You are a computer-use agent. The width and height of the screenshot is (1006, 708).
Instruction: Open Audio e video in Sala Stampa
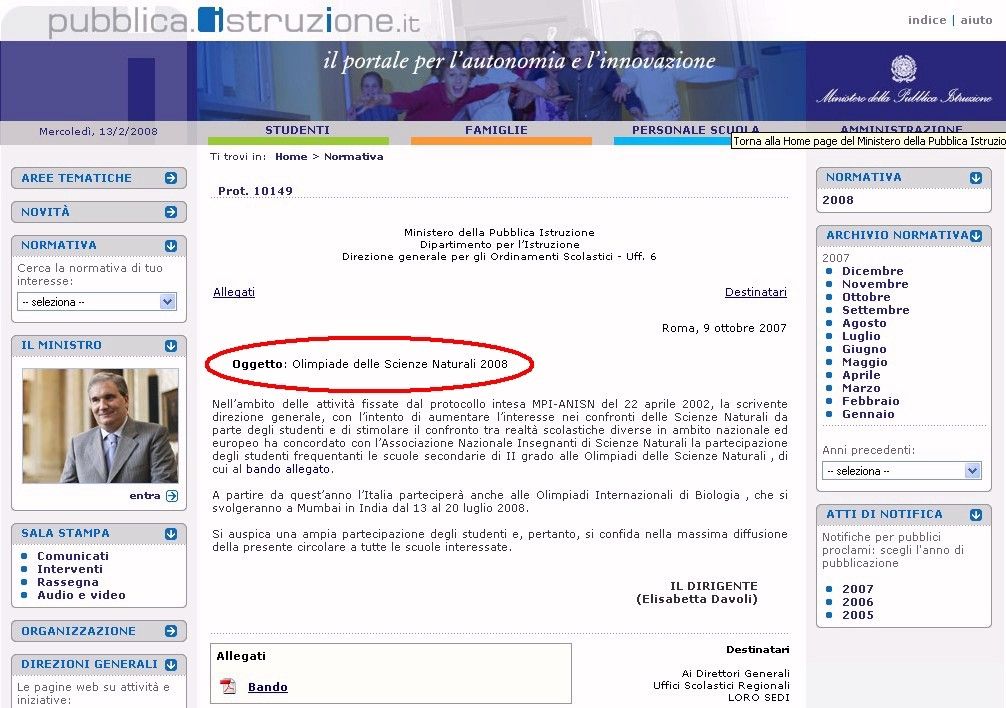point(81,595)
